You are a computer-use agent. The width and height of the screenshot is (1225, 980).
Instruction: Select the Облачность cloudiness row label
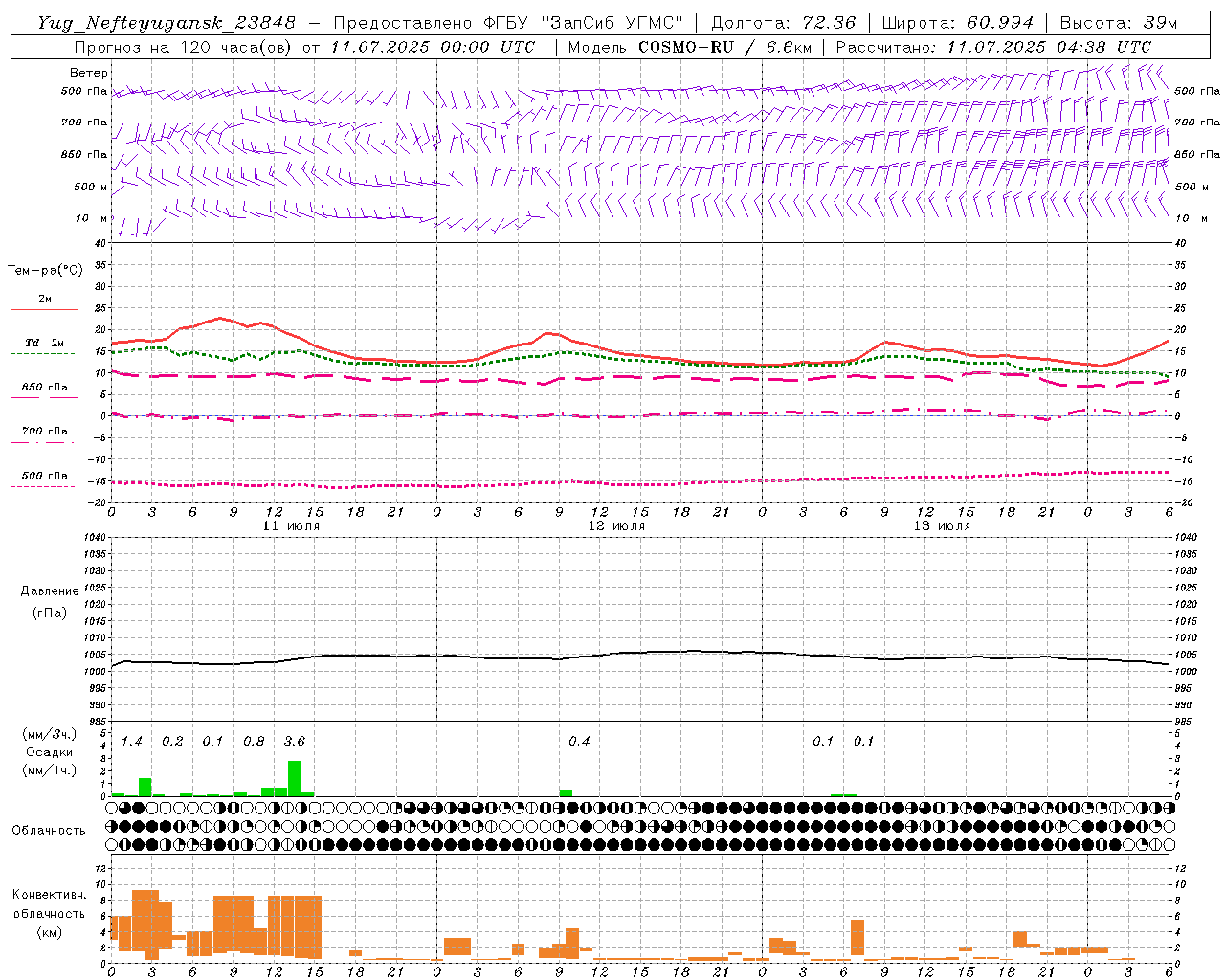coord(49,831)
